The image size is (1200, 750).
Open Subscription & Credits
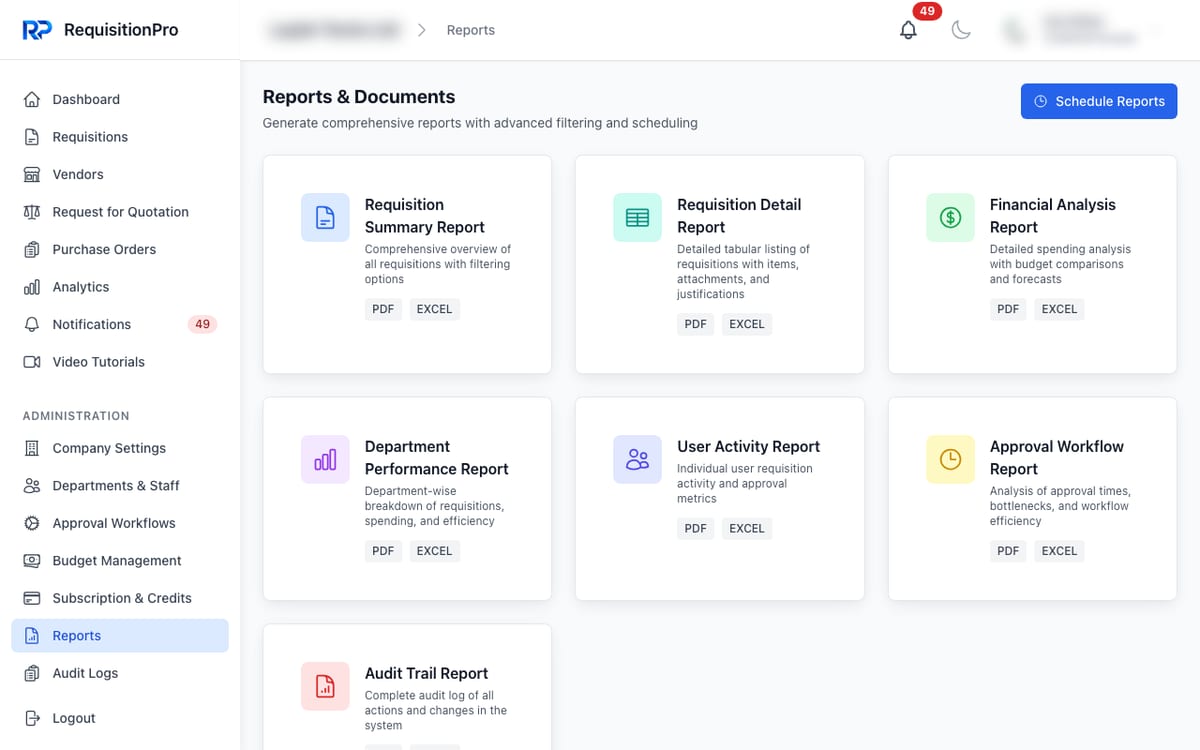pyautogui.click(x=120, y=598)
